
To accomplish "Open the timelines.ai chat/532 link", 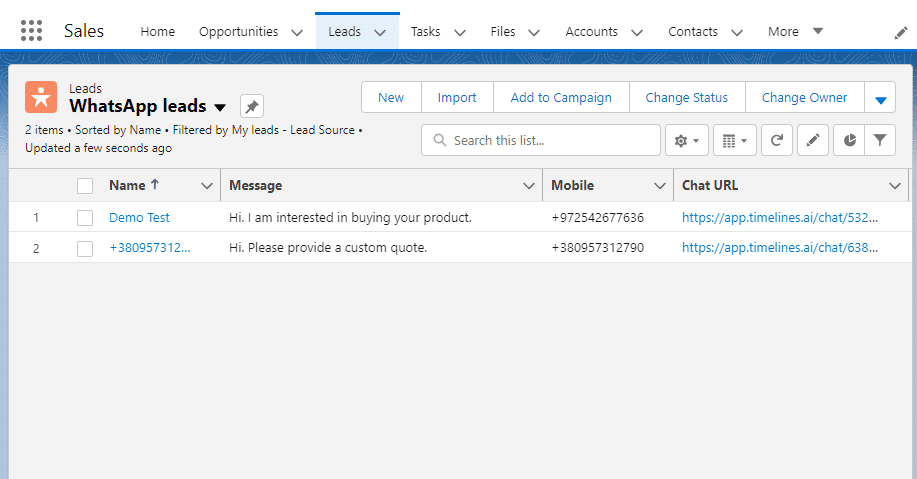I will click(780, 218).
